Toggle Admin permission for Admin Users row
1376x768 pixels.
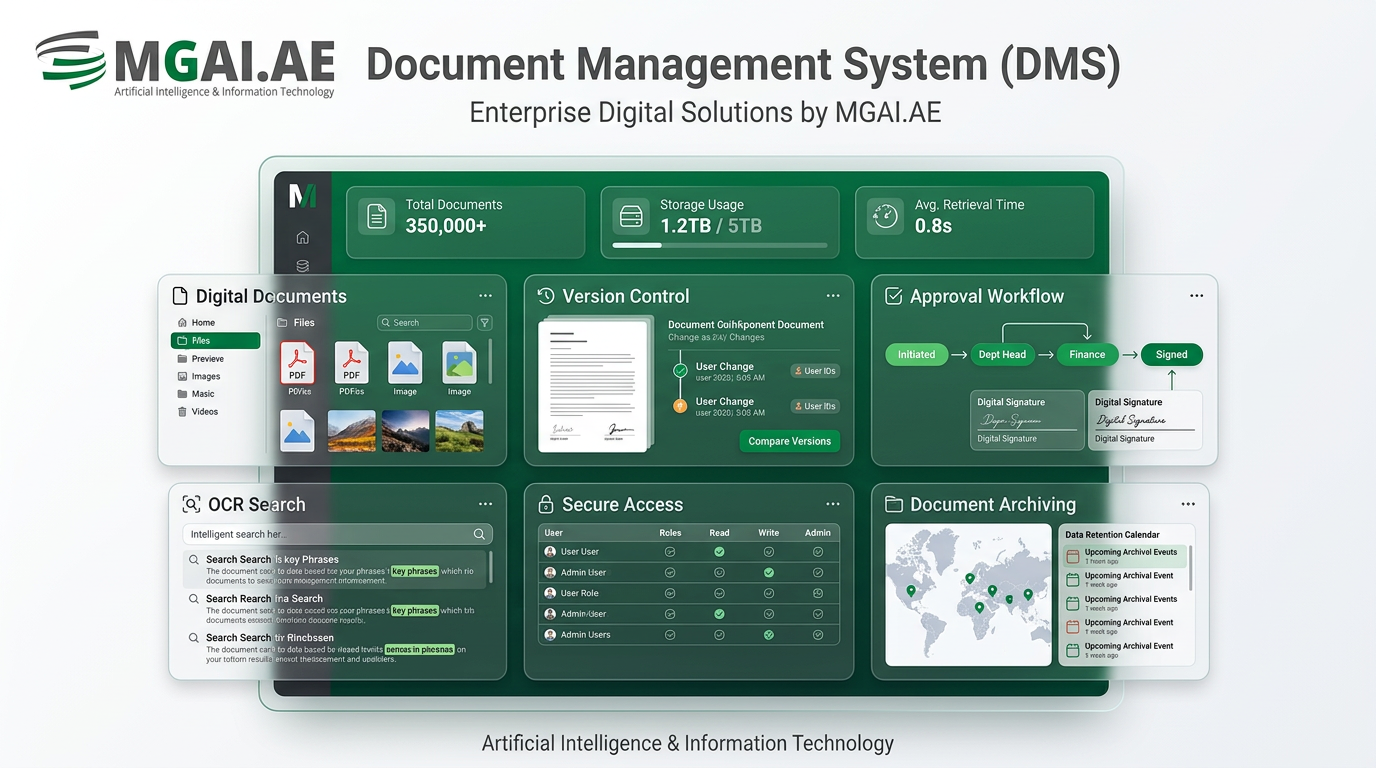pos(818,635)
